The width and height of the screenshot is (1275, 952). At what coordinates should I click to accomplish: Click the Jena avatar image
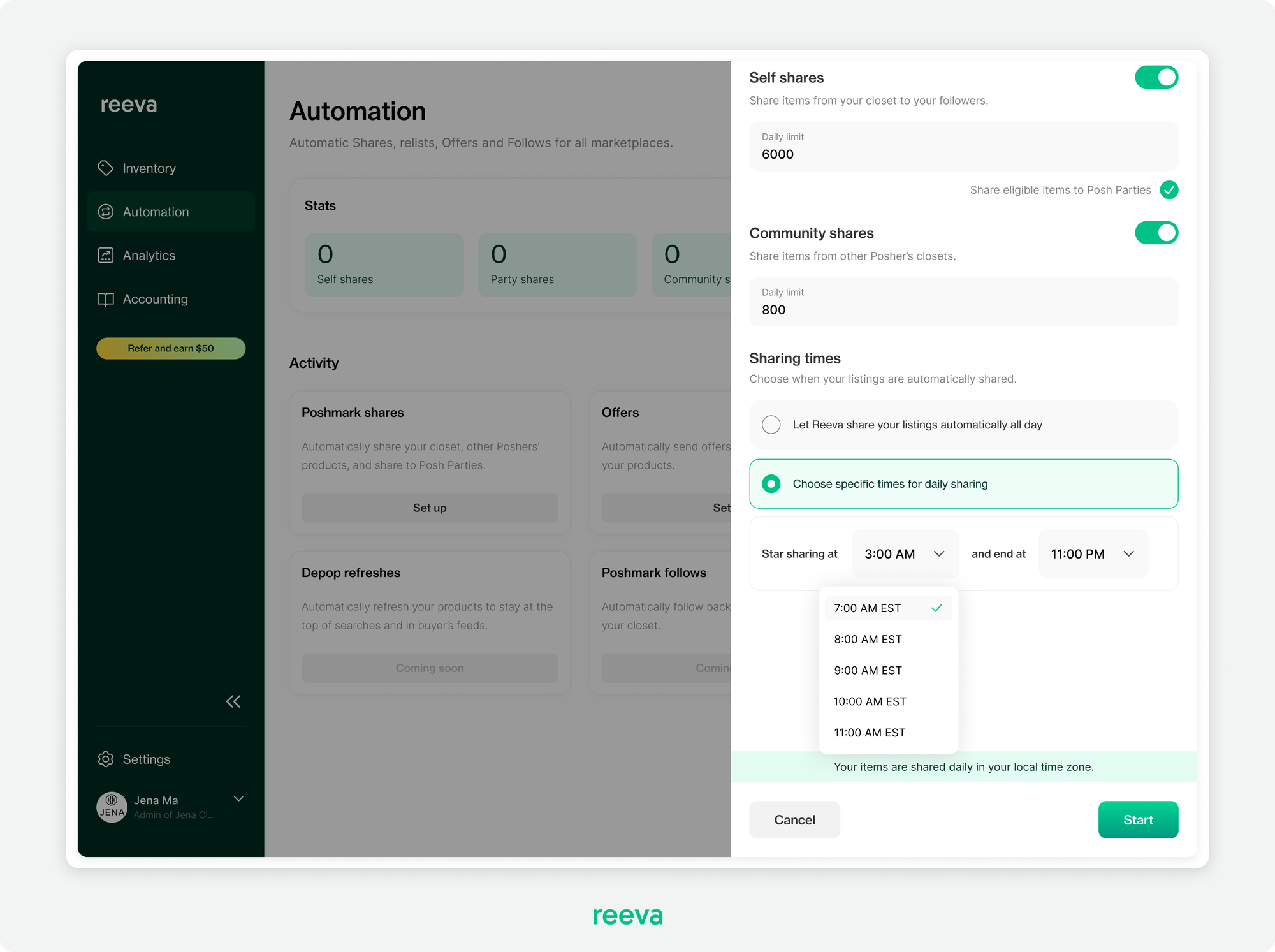(112, 807)
